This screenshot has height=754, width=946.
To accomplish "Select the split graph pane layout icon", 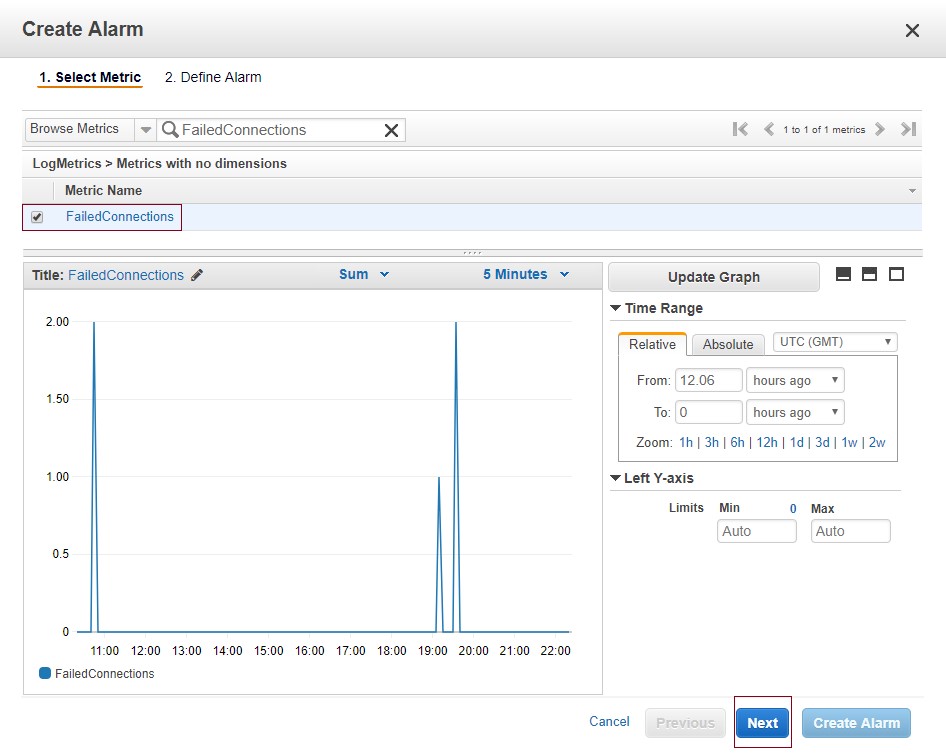I will click(x=869, y=274).
